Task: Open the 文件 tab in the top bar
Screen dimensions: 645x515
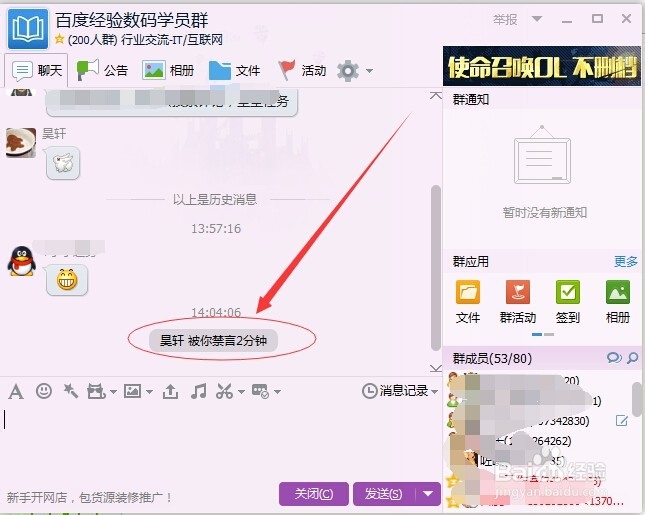Action: point(234,71)
